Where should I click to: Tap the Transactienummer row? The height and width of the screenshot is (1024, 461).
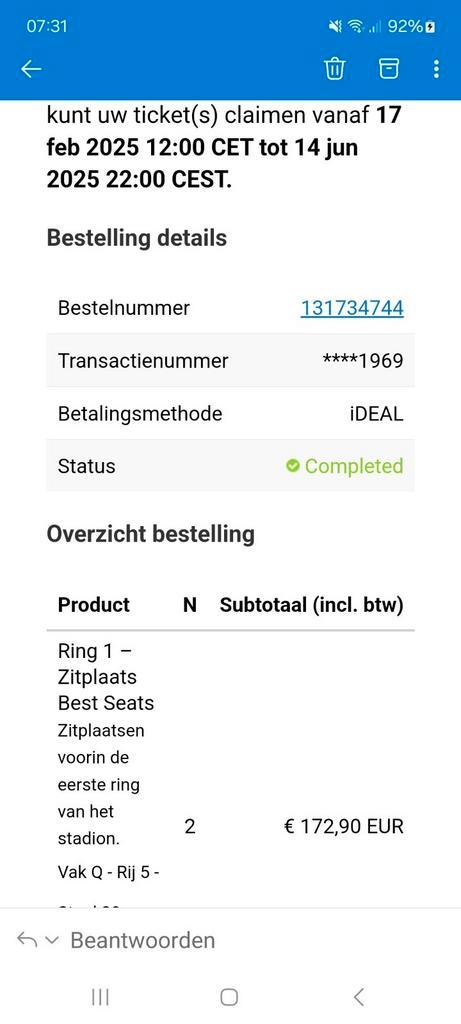pos(230,360)
